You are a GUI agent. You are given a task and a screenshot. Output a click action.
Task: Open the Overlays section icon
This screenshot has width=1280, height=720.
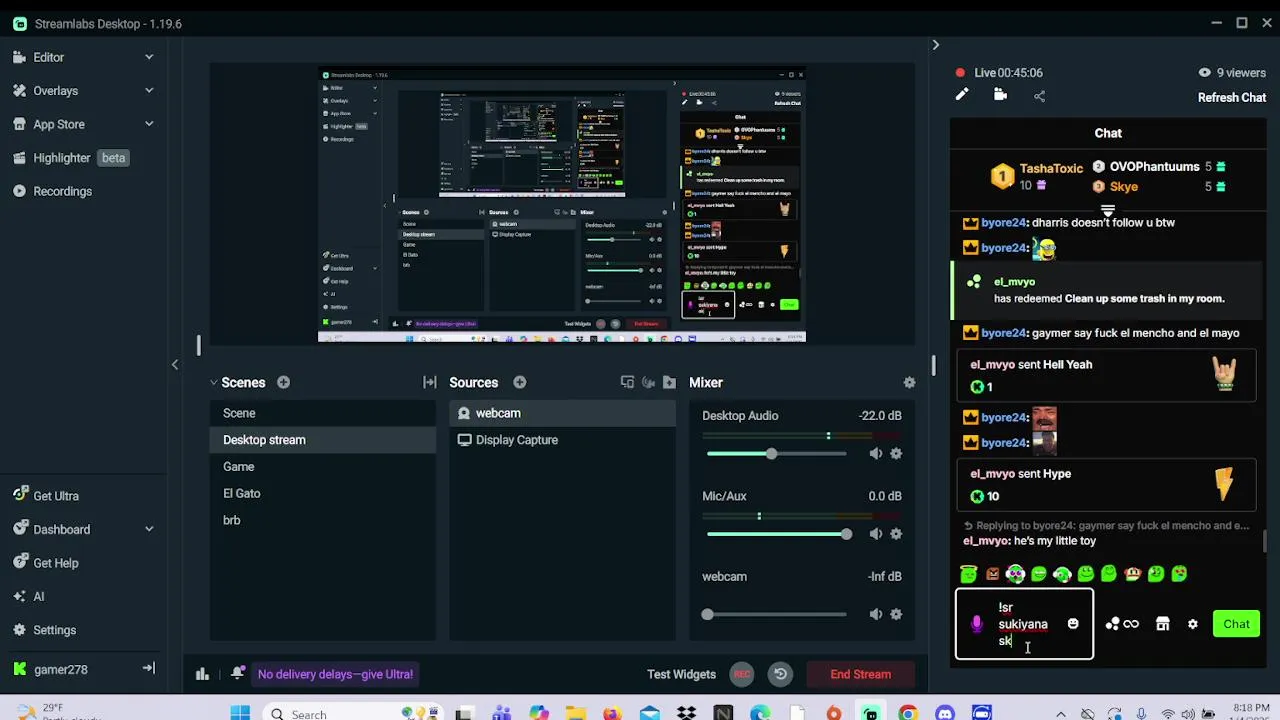(19, 90)
